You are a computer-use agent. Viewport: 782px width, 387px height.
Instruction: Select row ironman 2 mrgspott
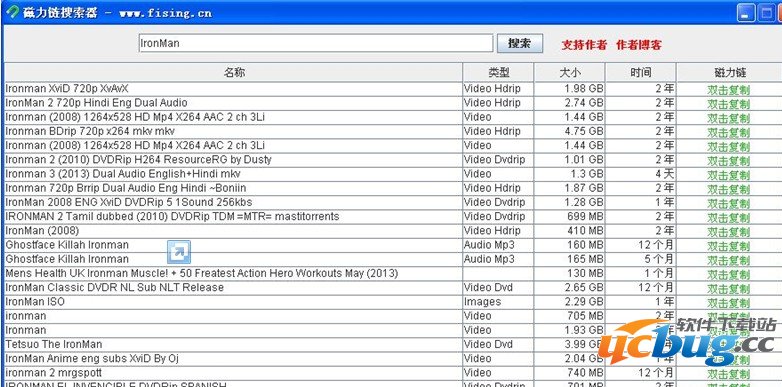(393, 373)
